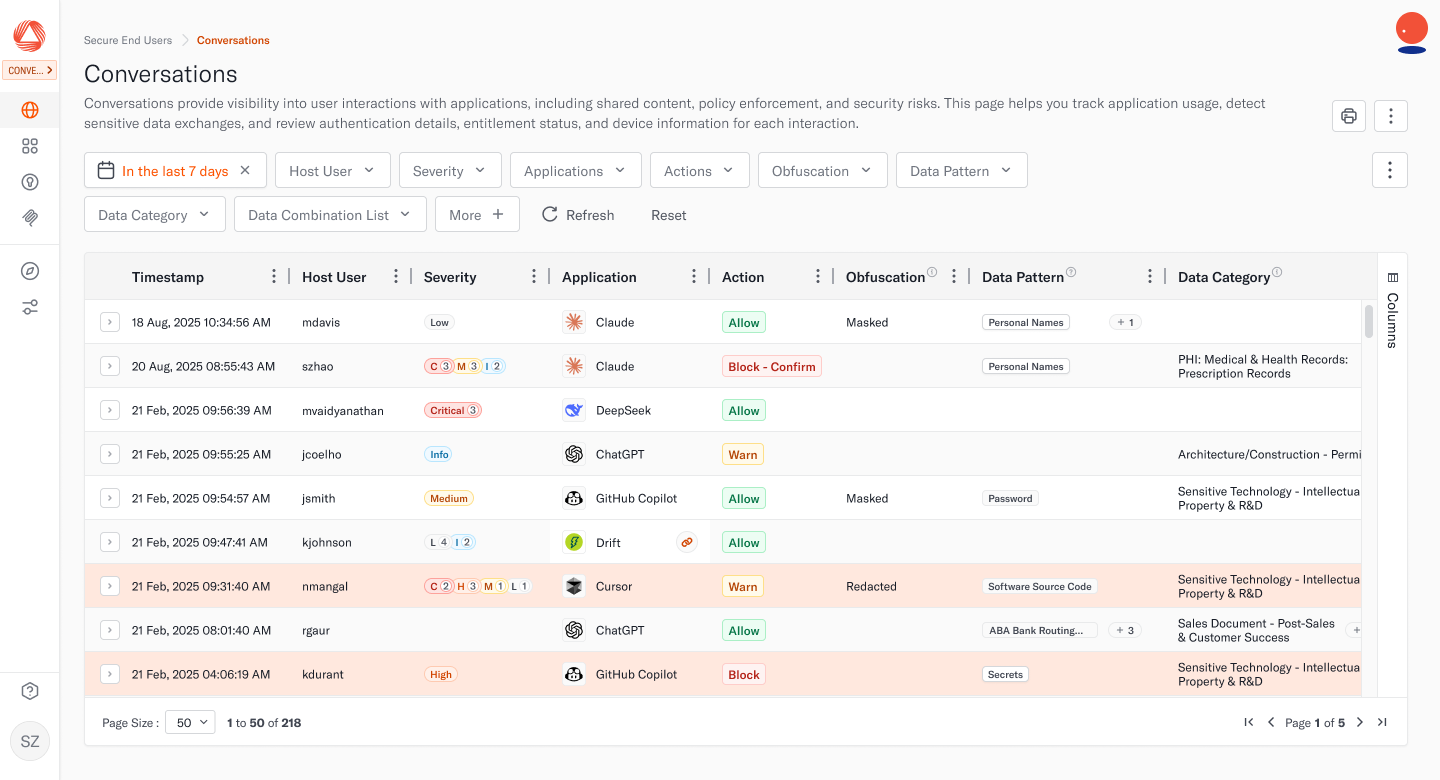Viewport: 1440px width, 780px height.
Task: Go to the last page arrow
Action: tap(1382, 722)
